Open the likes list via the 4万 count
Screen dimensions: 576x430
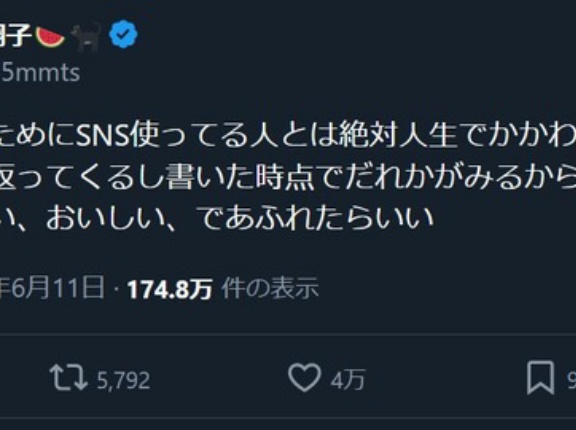(x=348, y=379)
